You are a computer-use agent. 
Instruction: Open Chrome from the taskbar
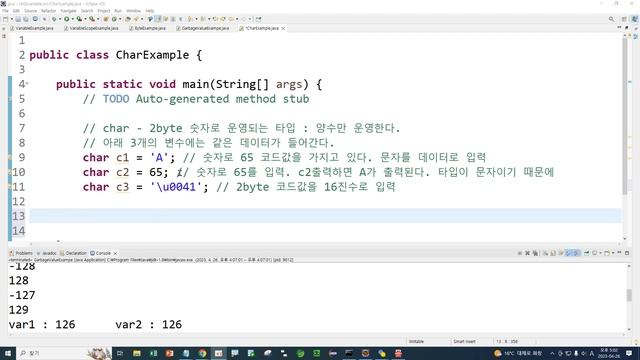[202, 353]
